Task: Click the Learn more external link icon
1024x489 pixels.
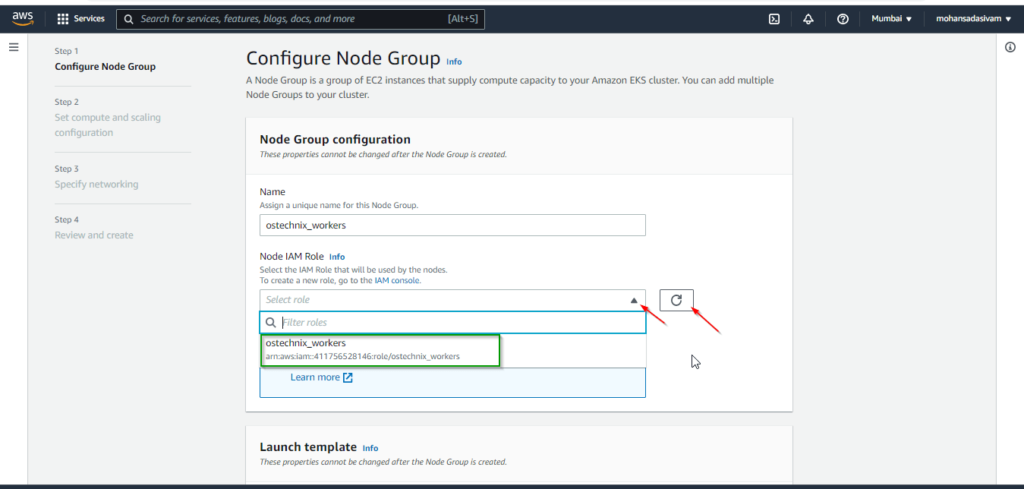Action: 348,377
